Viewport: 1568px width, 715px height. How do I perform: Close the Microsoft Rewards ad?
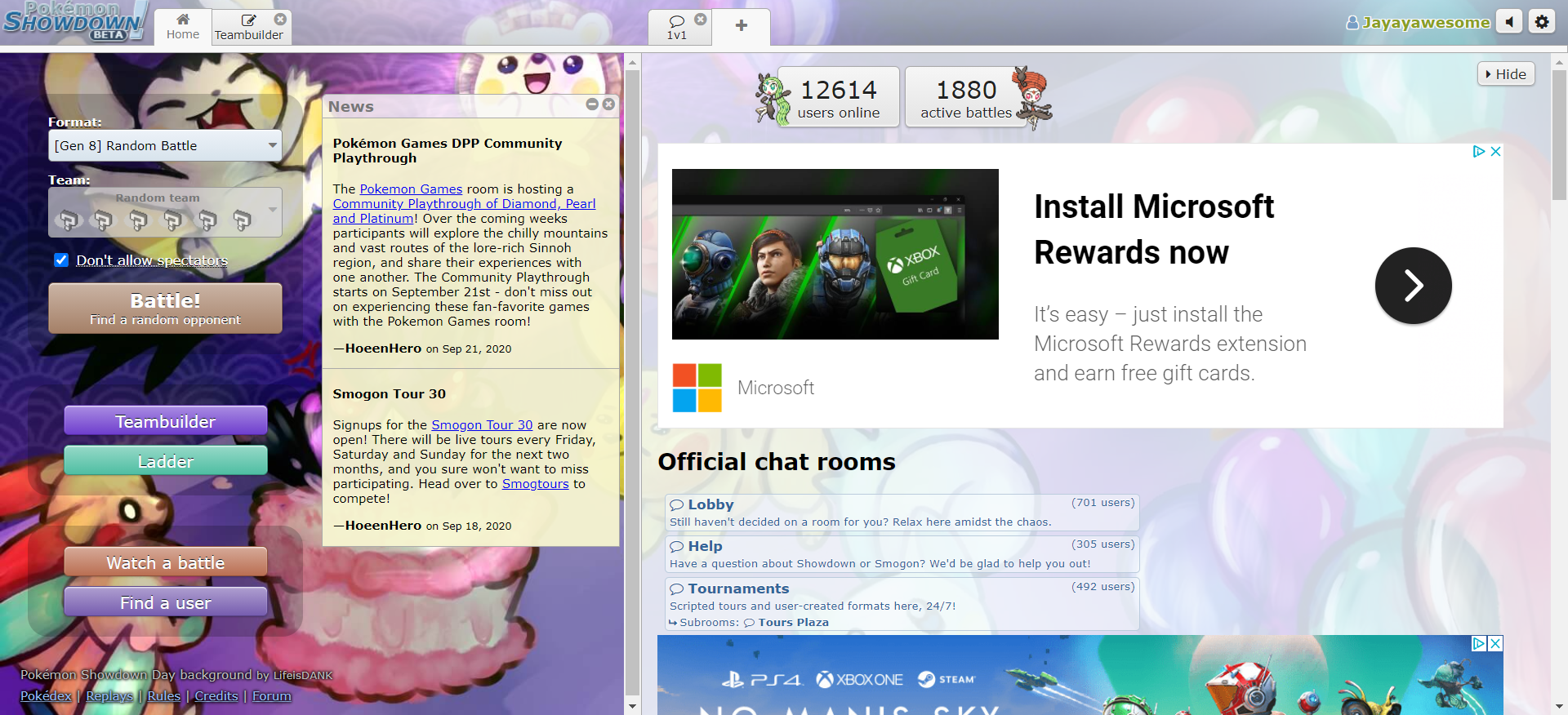click(x=1495, y=151)
